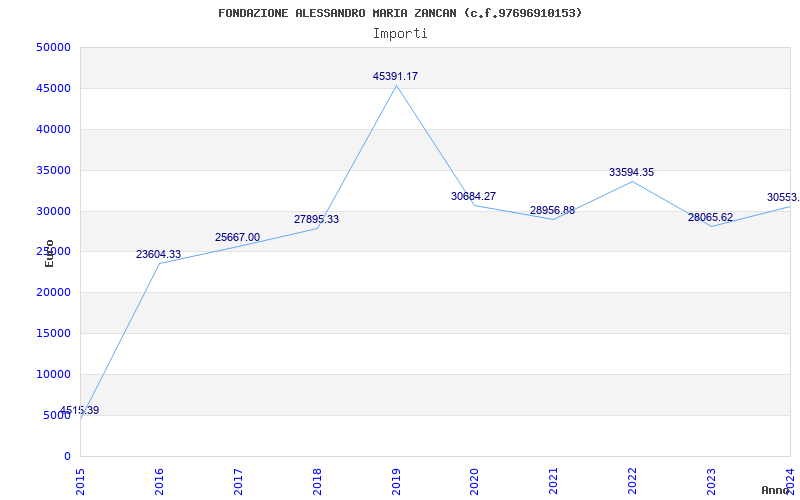Select the 45000 y-axis tick label
The height and width of the screenshot is (500, 800).
(54, 88)
